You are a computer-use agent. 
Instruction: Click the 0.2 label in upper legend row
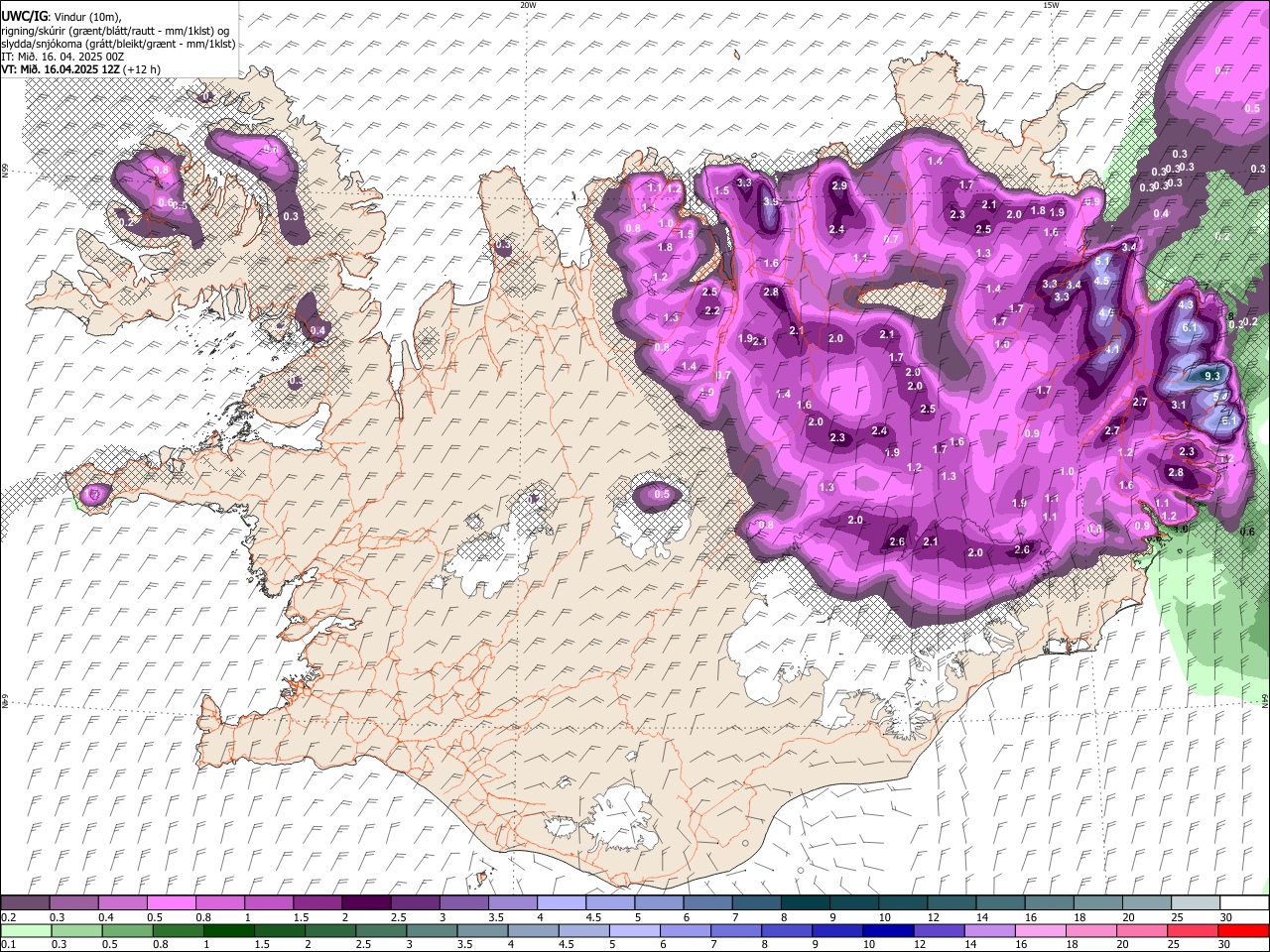[8, 917]
